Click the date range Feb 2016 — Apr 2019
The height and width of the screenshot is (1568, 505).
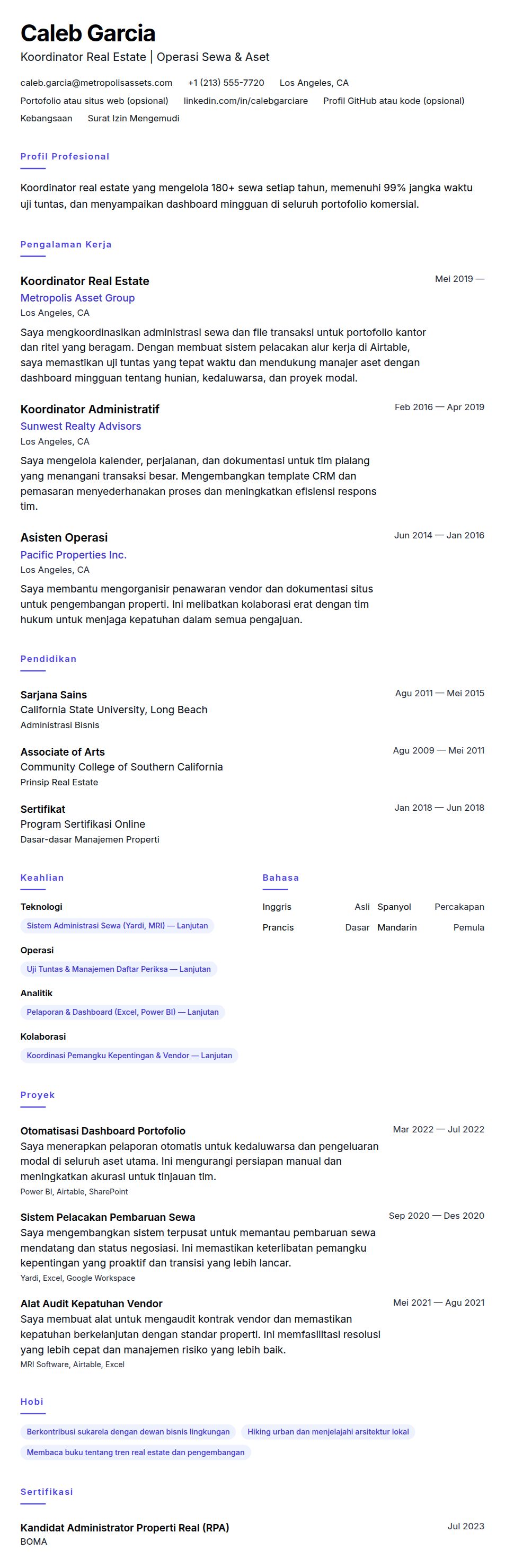click(x=439, y=406)
